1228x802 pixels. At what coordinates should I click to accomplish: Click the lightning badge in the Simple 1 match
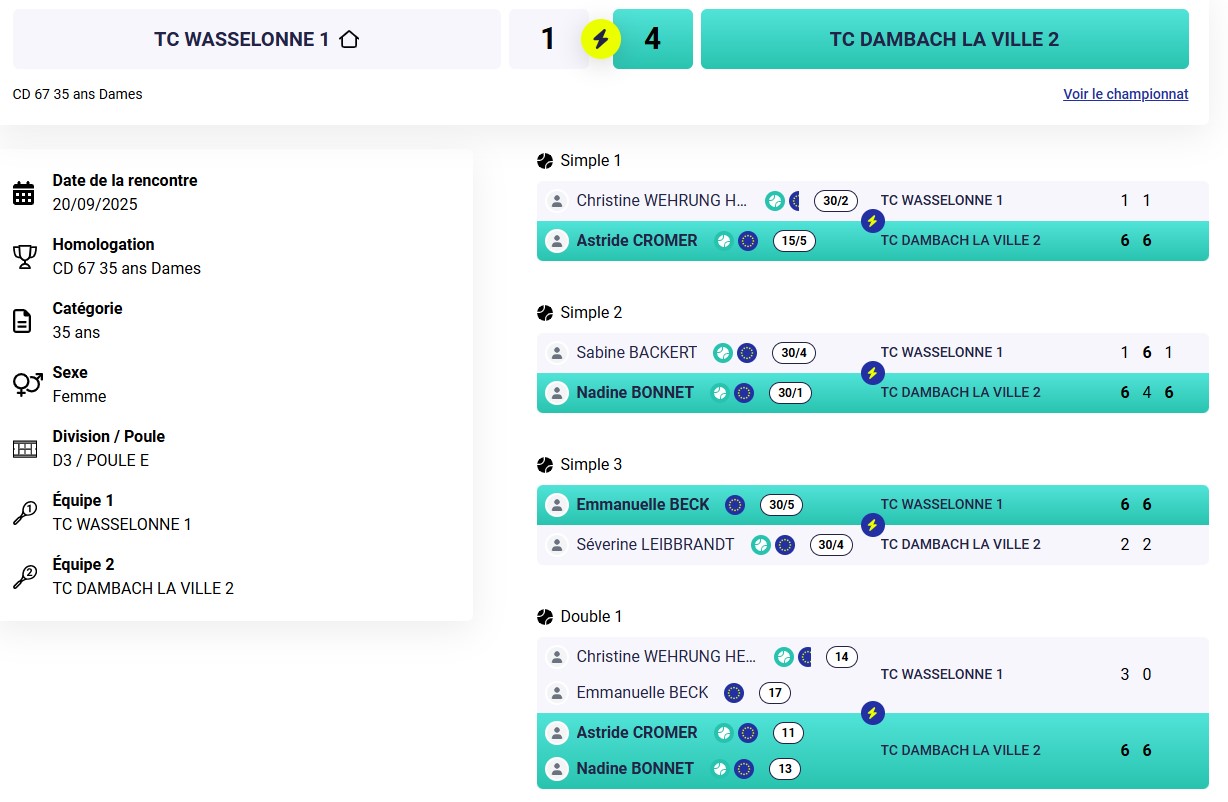coord(872,221)
